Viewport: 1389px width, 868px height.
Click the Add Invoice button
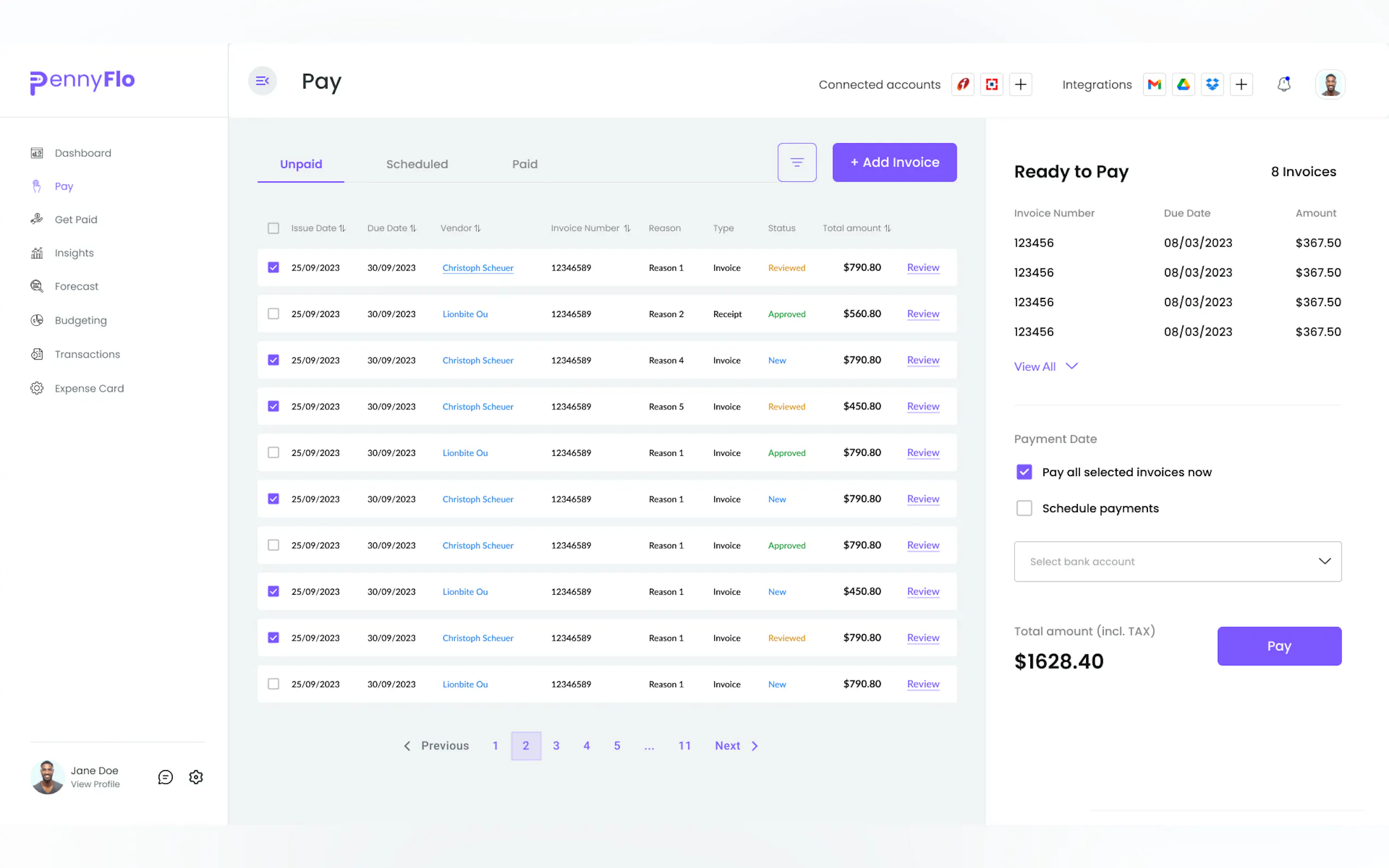click(894, 162)
